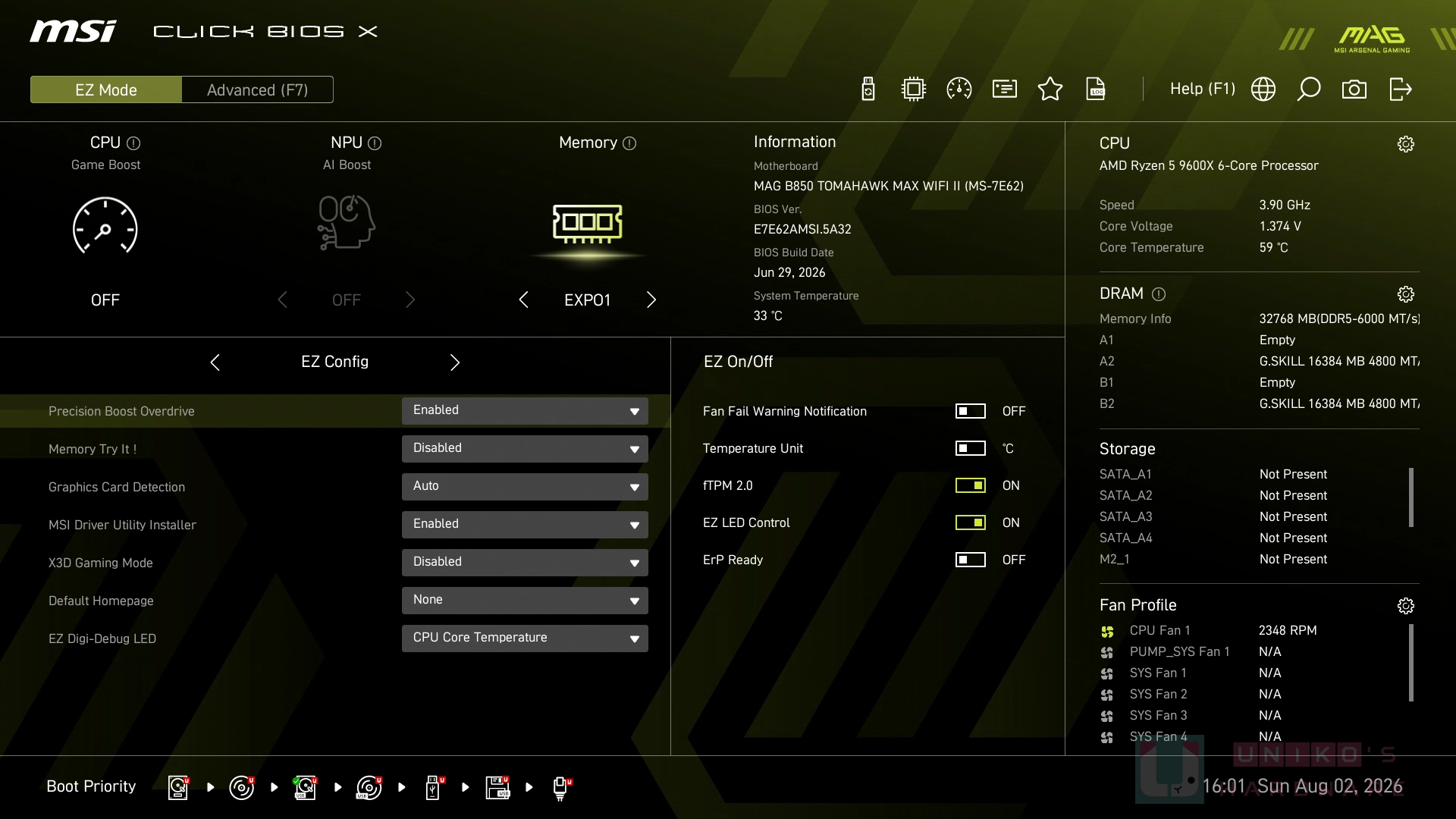1456x819 pixels.
Task: Open DRAM settings gear icon
Action: [1406, 294]
